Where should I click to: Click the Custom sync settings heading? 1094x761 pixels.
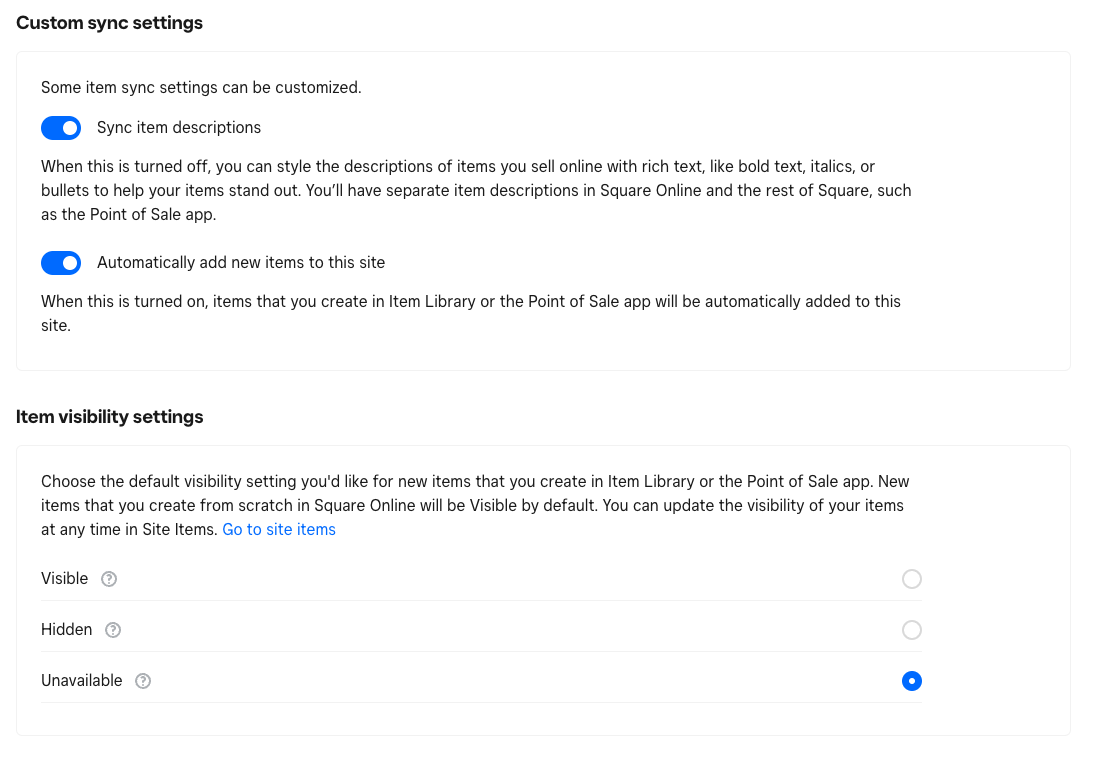(x=109, y=23)
